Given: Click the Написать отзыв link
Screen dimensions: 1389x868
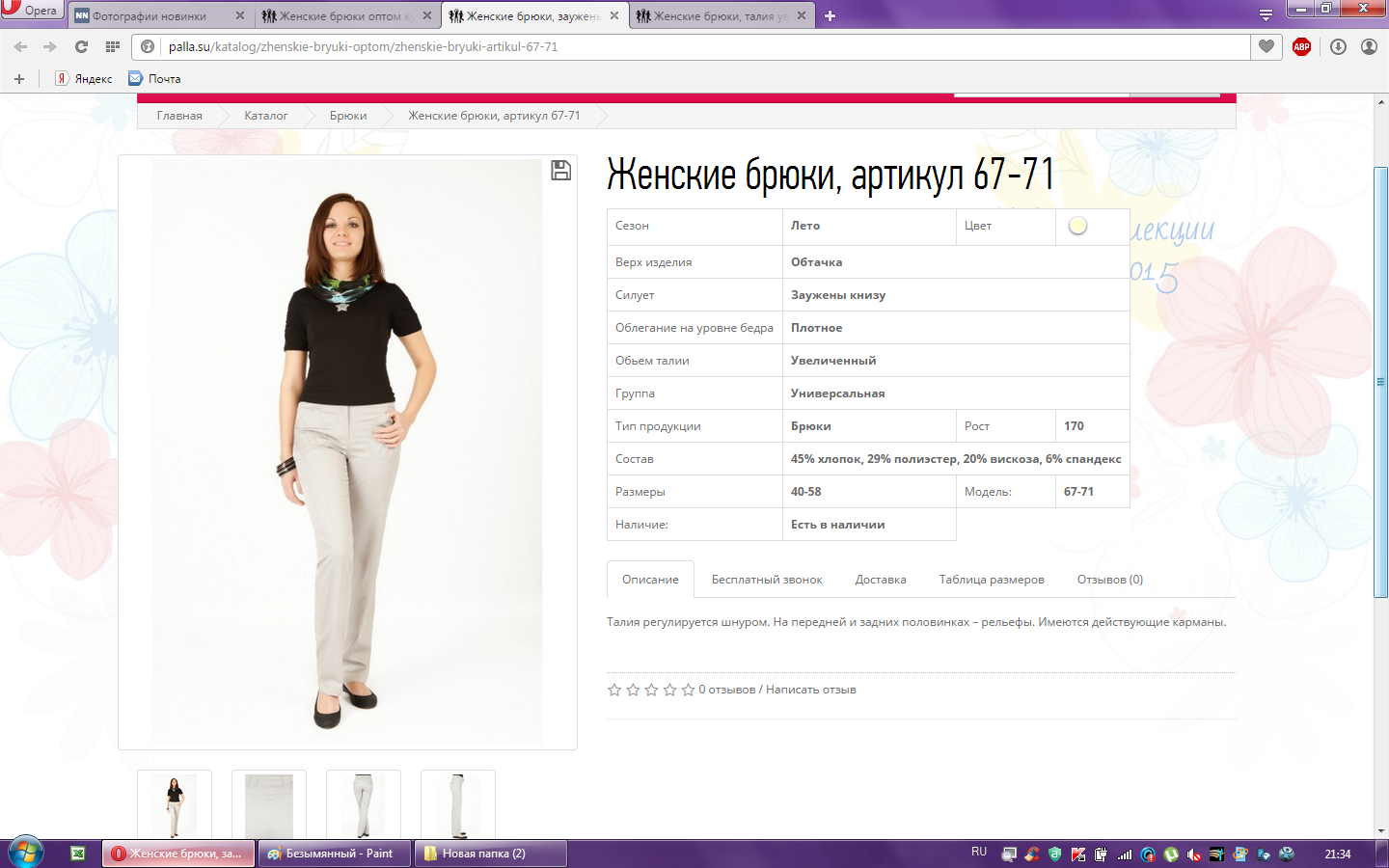Looking at the screenshot, I should tap(810, 690).
